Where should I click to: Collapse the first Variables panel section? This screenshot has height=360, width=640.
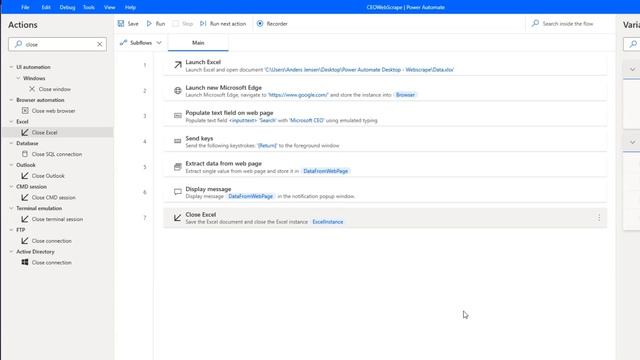click(632, 69)
